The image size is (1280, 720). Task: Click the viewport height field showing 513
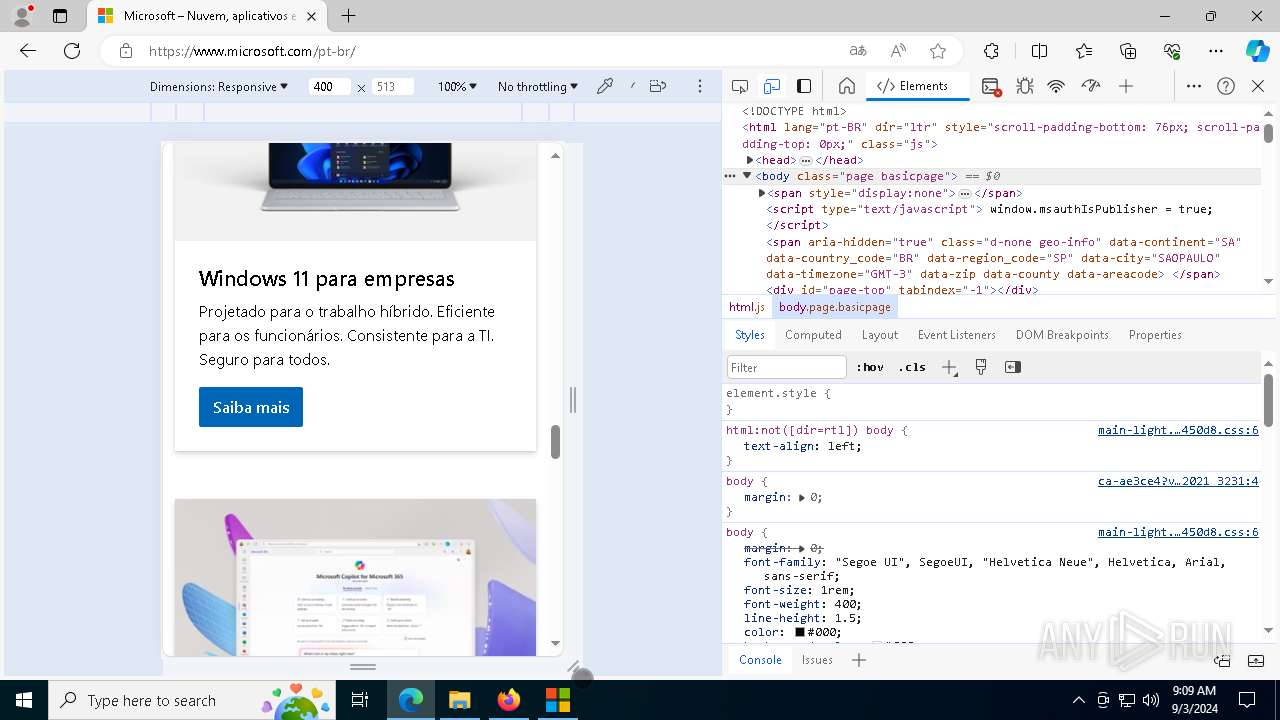click(x=392, y=87)
